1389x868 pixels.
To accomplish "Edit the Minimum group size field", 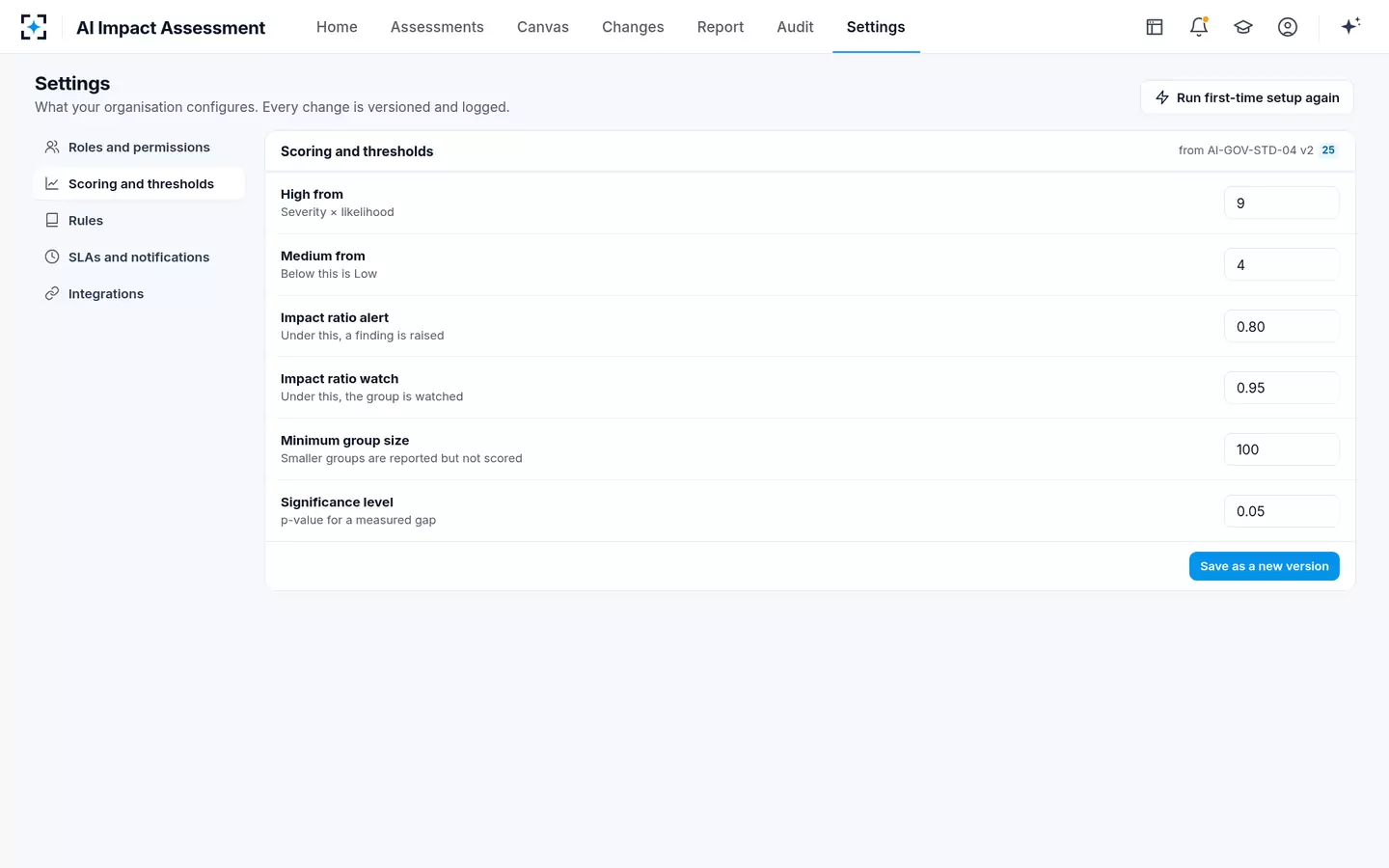I will click(x=1281, y=449).
